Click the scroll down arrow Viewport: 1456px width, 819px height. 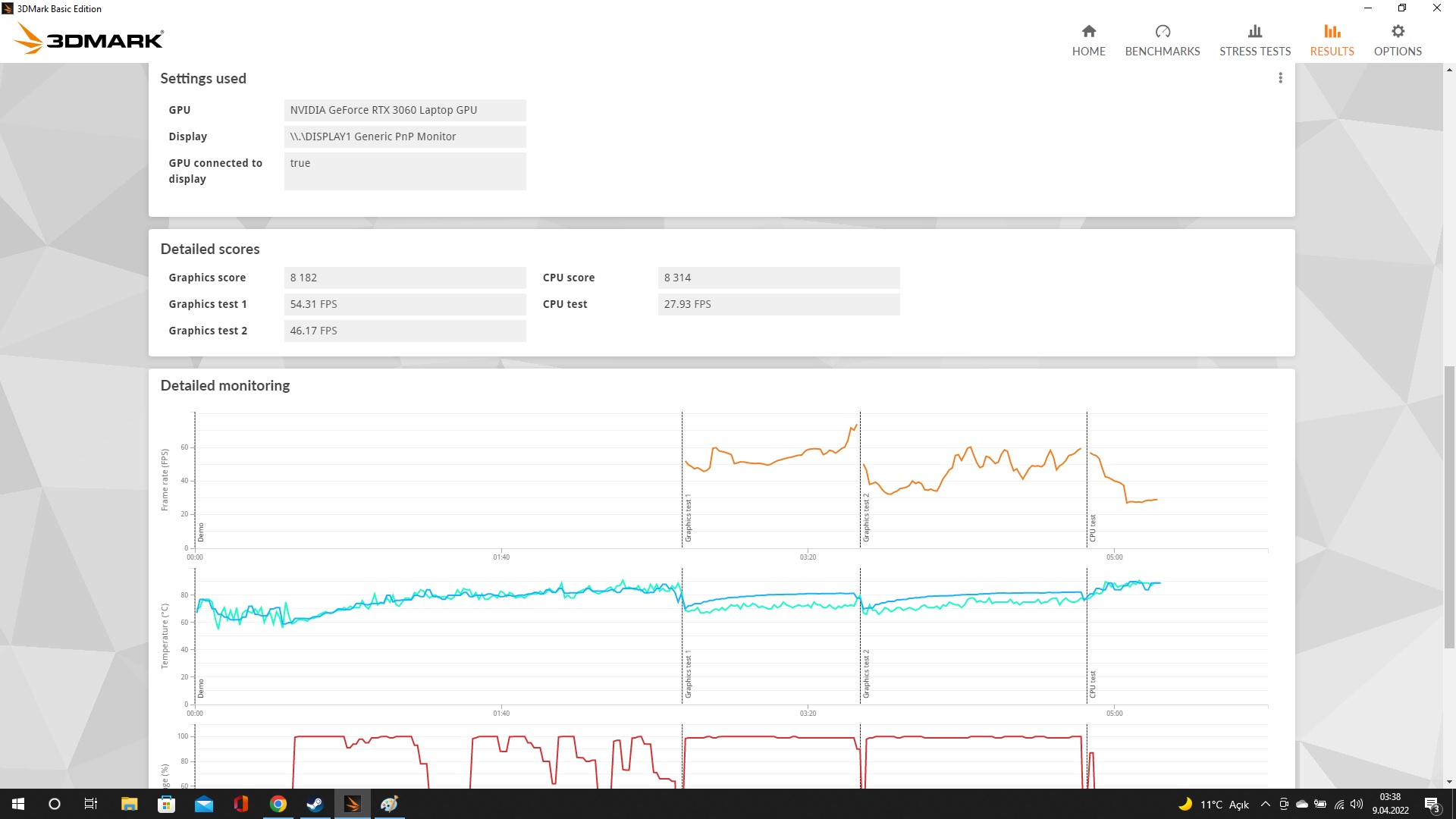point(1449,782)
